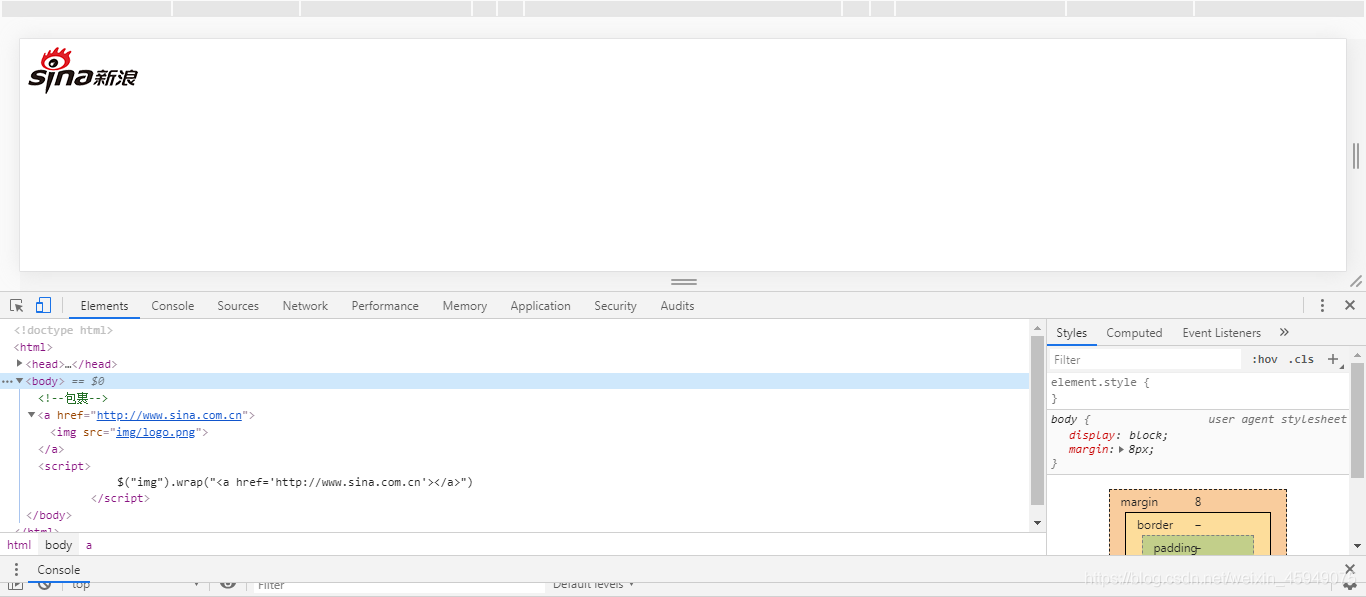Toggle the .cls element classes panel
Viewport: 1366px width, 597px height.
(x=1301, y=359)
